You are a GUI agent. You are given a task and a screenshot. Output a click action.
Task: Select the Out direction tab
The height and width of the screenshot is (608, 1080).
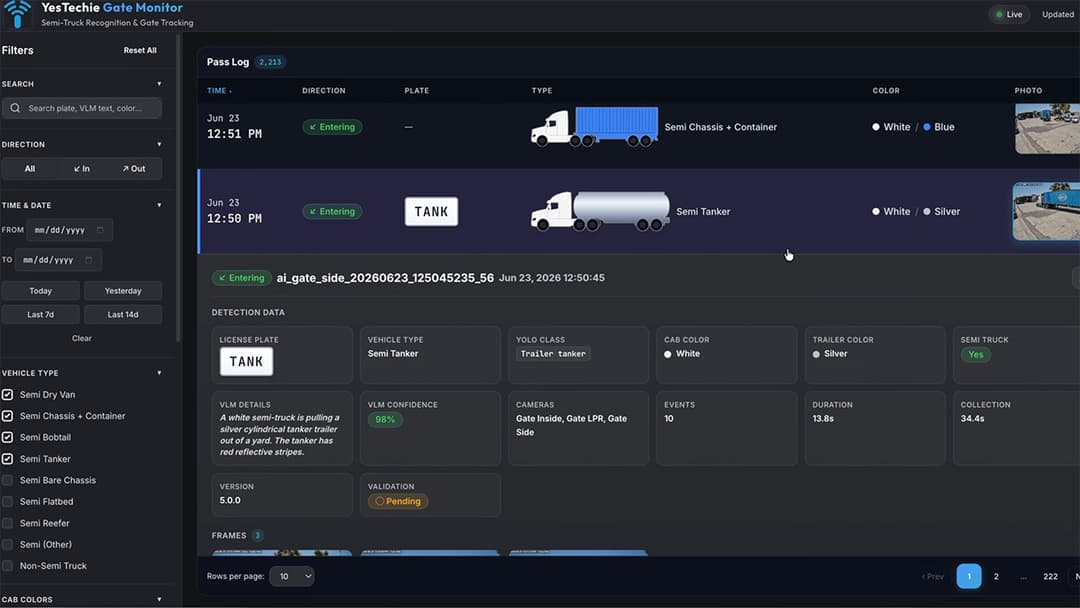pos(134,169)
